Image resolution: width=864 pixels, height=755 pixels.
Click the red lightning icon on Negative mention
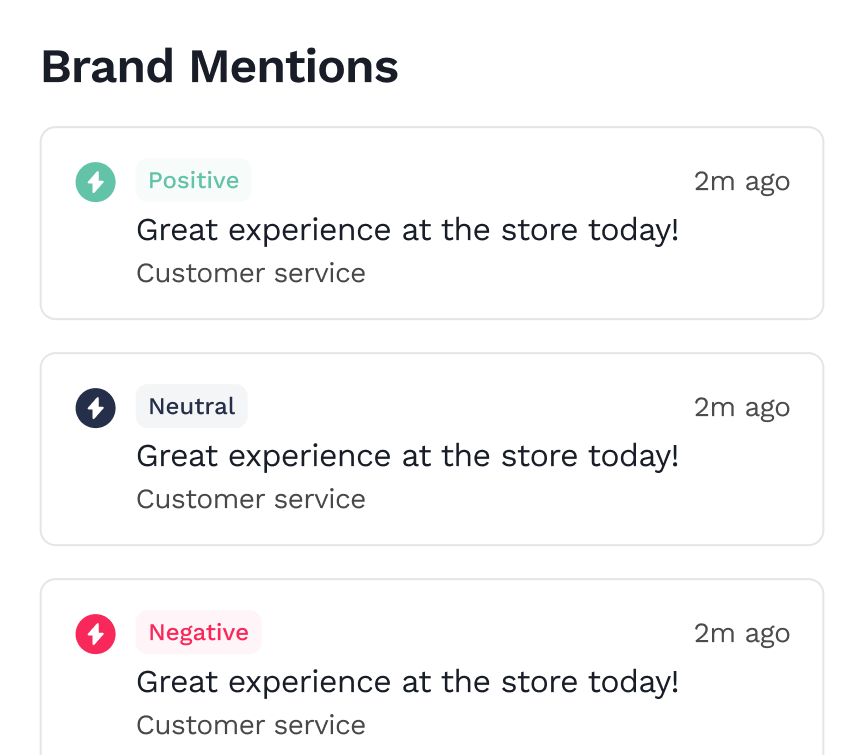point(96,633)
